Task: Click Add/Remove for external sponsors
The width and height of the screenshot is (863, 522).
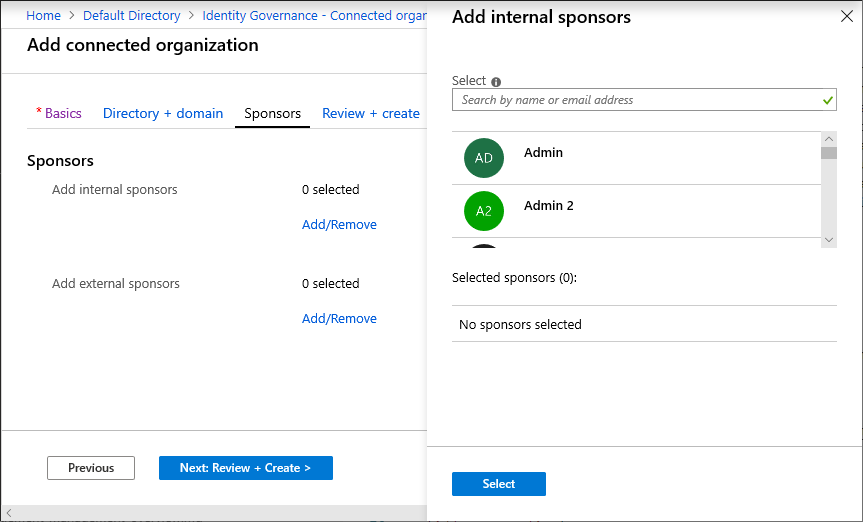Action: click(339, 318)
